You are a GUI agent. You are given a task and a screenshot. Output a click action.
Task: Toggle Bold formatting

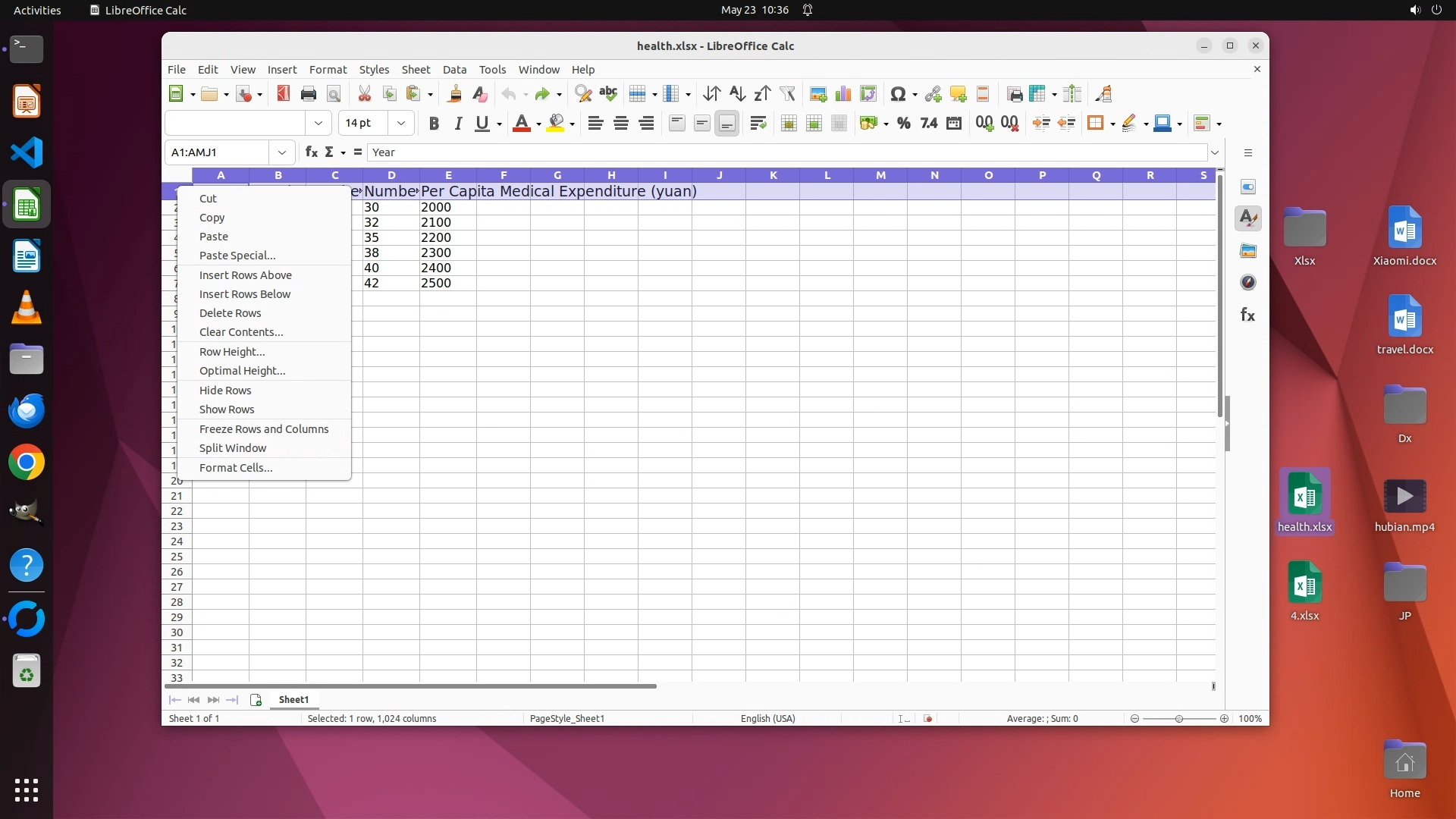coord(434,124)
